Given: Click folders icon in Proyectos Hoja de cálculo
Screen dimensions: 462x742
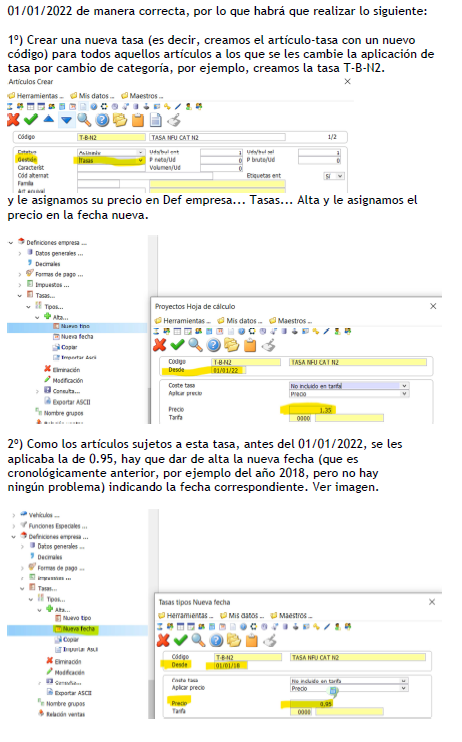Looking at the screenshot, I should pos(231,345).
